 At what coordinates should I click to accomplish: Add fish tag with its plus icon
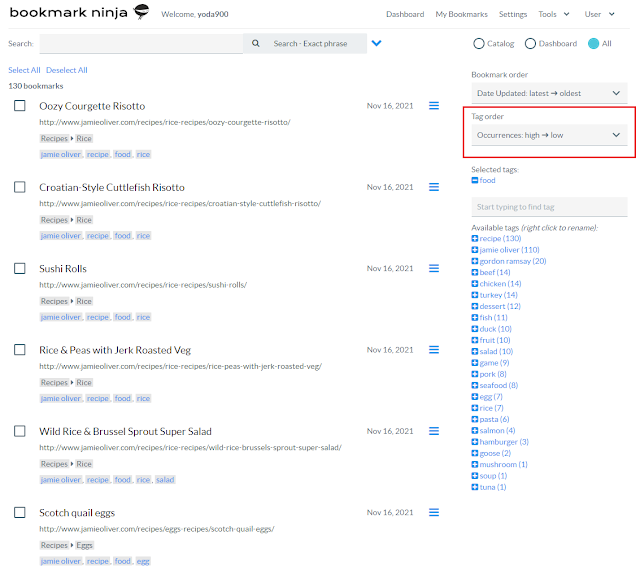[x=475, y=317]
